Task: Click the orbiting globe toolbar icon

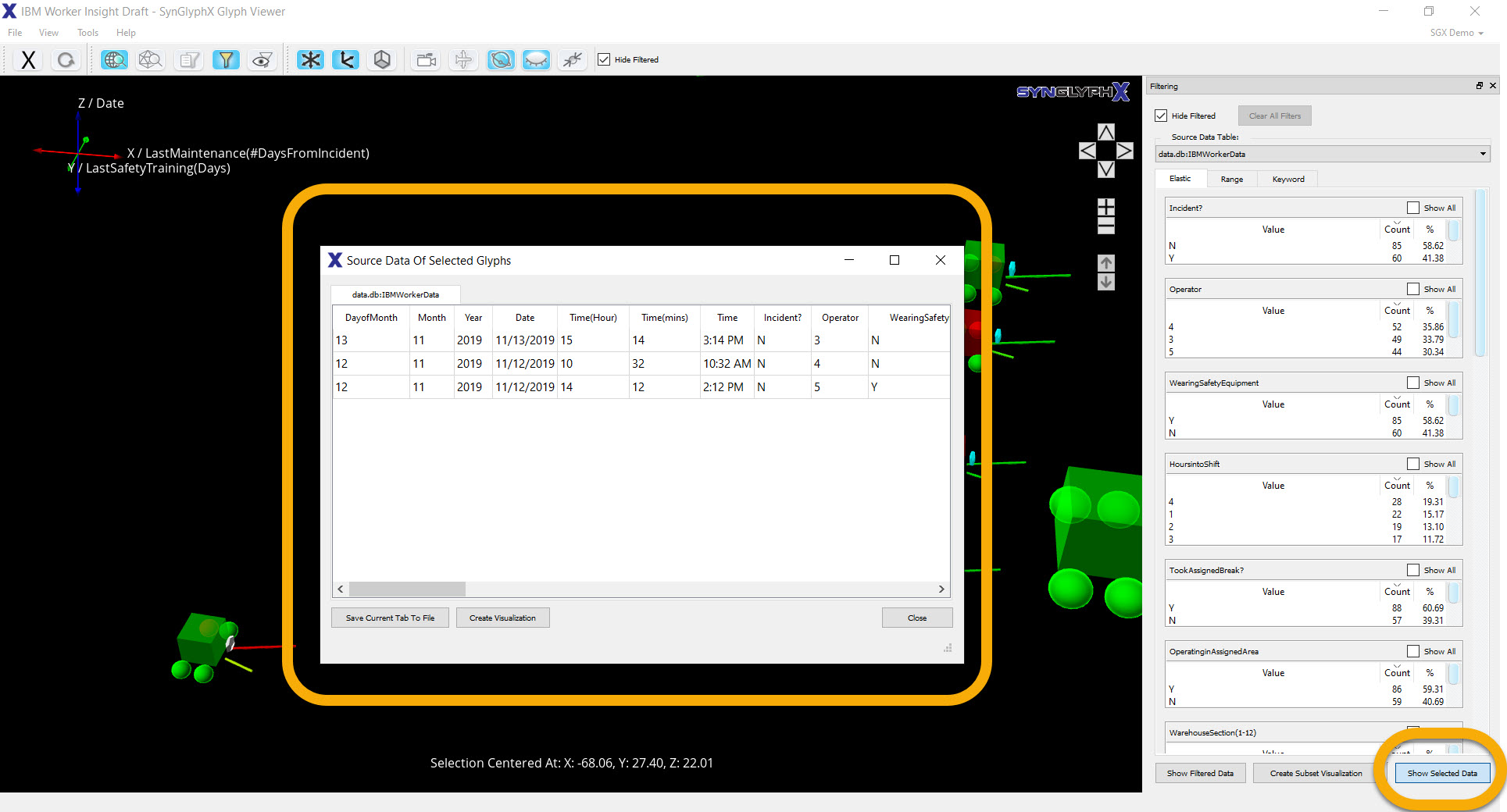Action: pyautogui.click(x=501, y=60)
